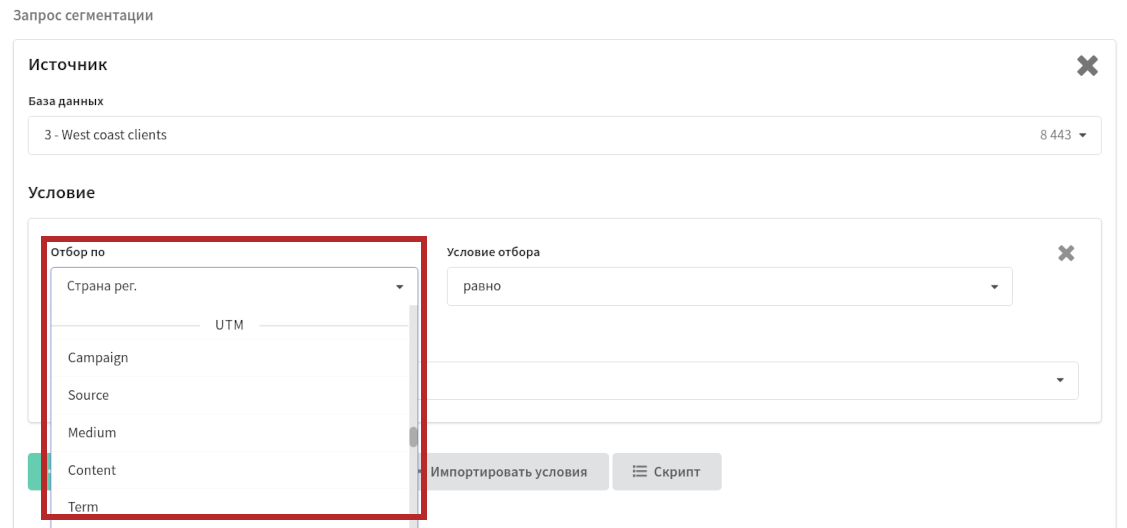Collapse the Отбор по Страна рег. selector
1127x528 pixels.
[x=234, y=286]
